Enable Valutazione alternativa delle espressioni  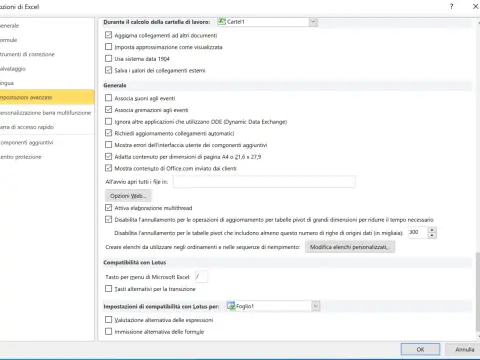108,320
